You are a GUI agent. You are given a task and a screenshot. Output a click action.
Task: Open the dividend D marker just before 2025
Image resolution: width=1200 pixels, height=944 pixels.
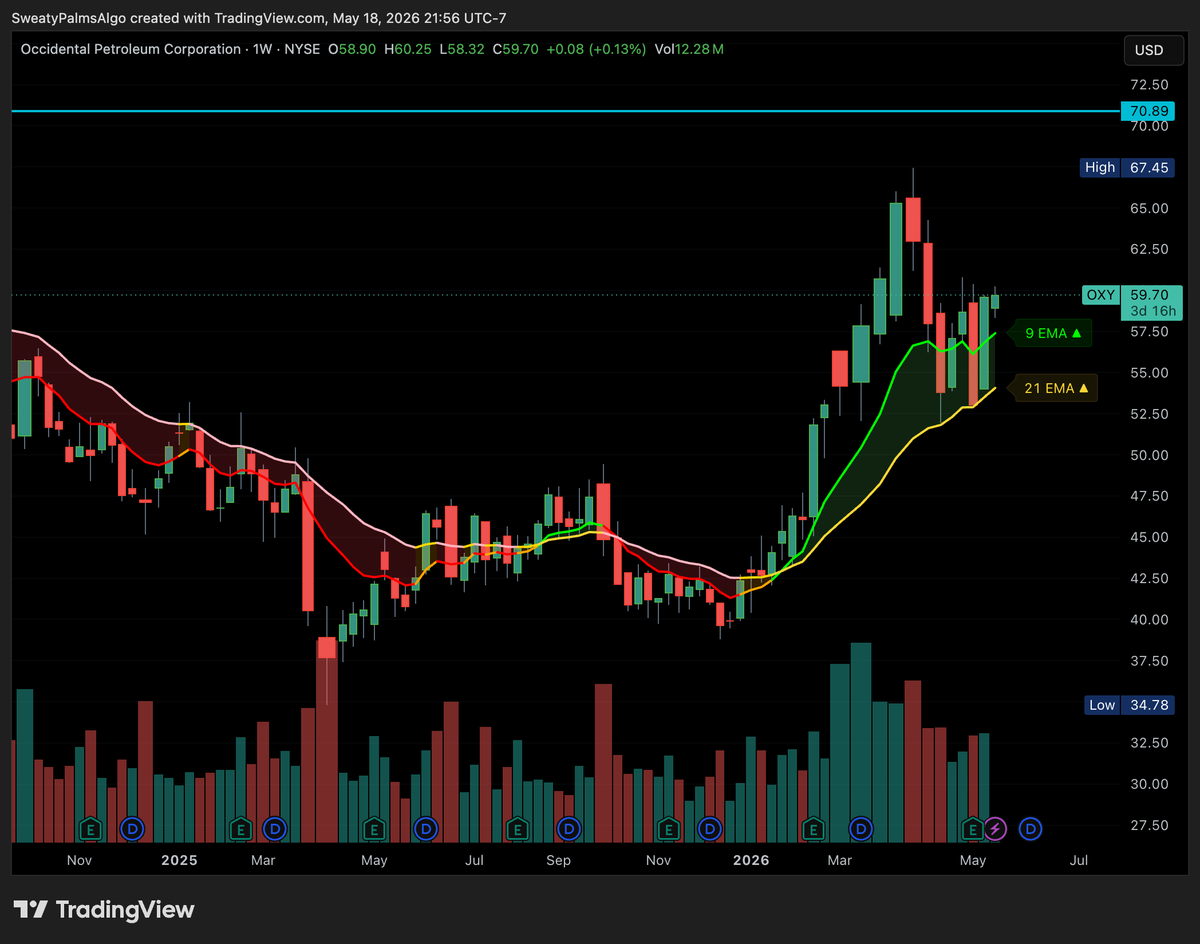(132, 828)
